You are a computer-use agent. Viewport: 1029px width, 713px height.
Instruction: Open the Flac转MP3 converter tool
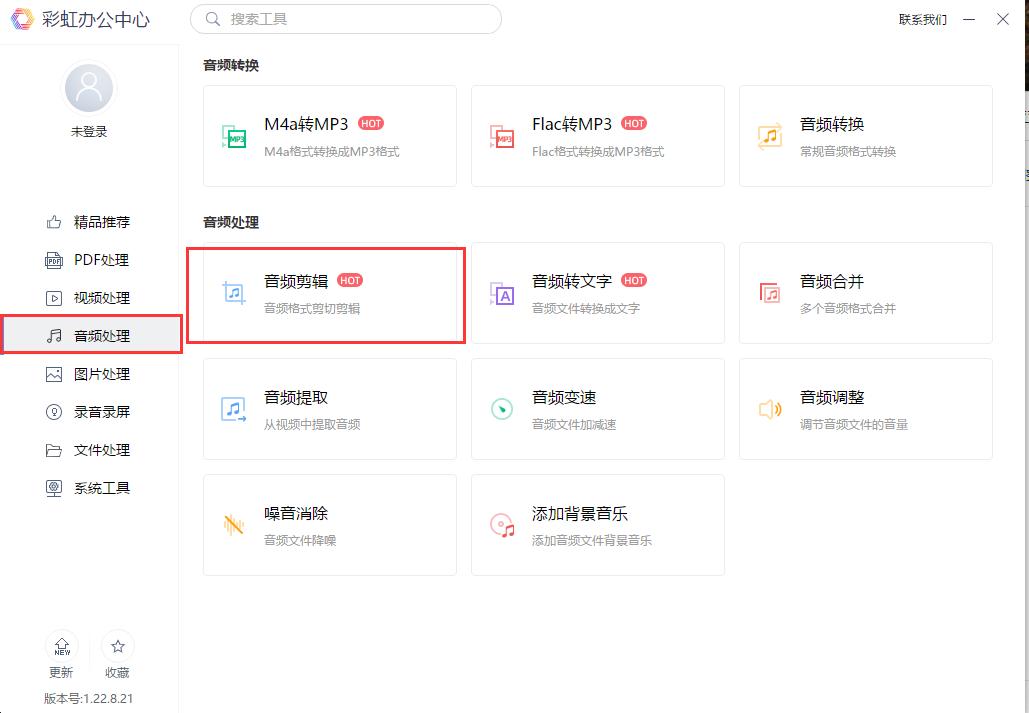(x=597, y=136)
